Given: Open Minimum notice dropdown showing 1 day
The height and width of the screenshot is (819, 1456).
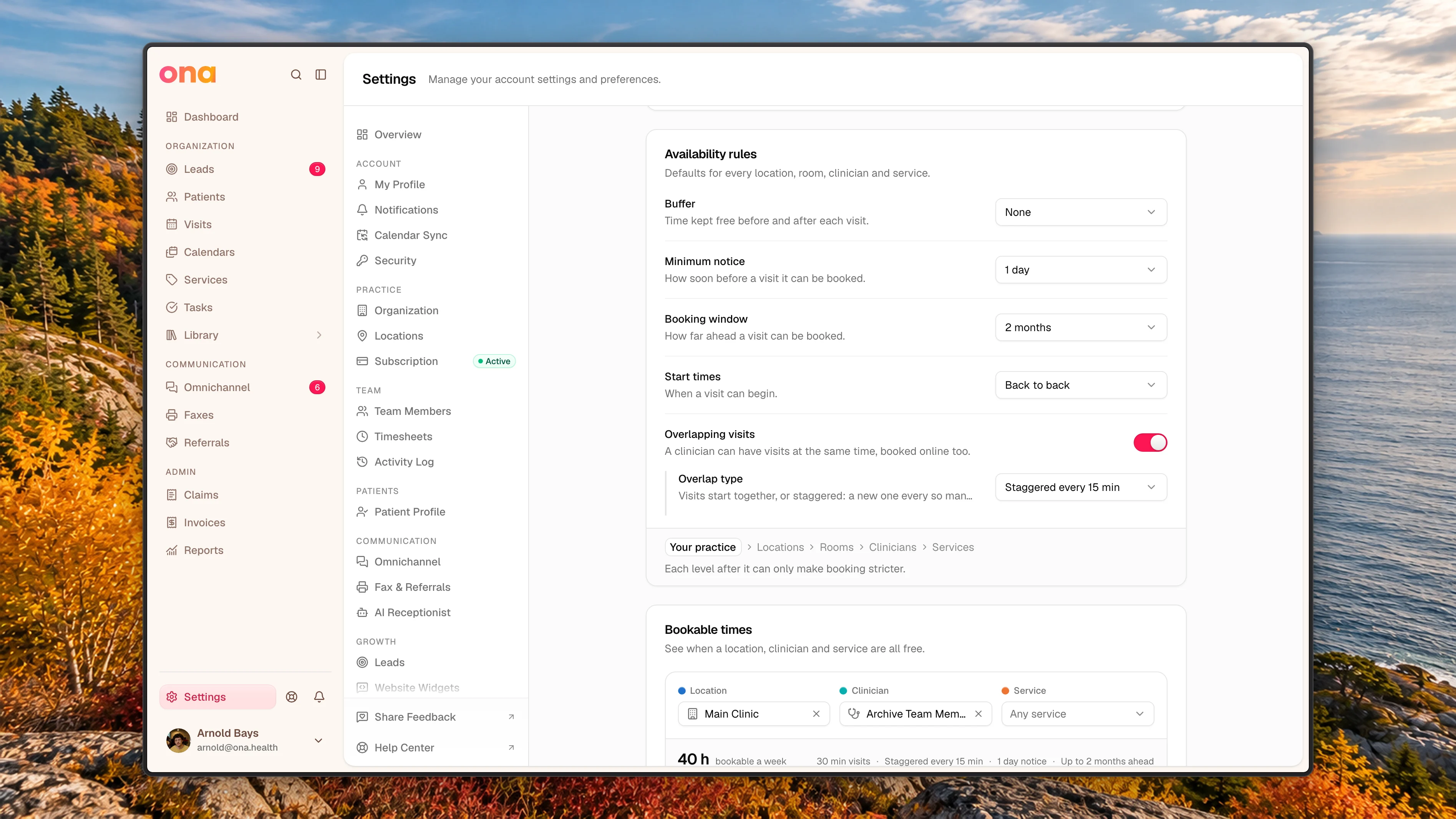Looking at the screenshot, I should click(x=1081, y=270).
